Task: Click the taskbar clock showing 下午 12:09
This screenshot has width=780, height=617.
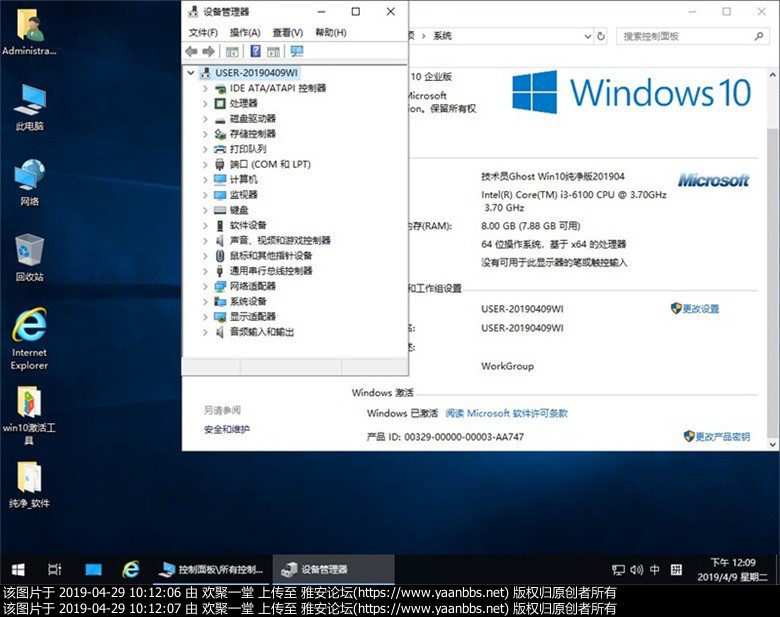Action: click(x=732, y=570)
